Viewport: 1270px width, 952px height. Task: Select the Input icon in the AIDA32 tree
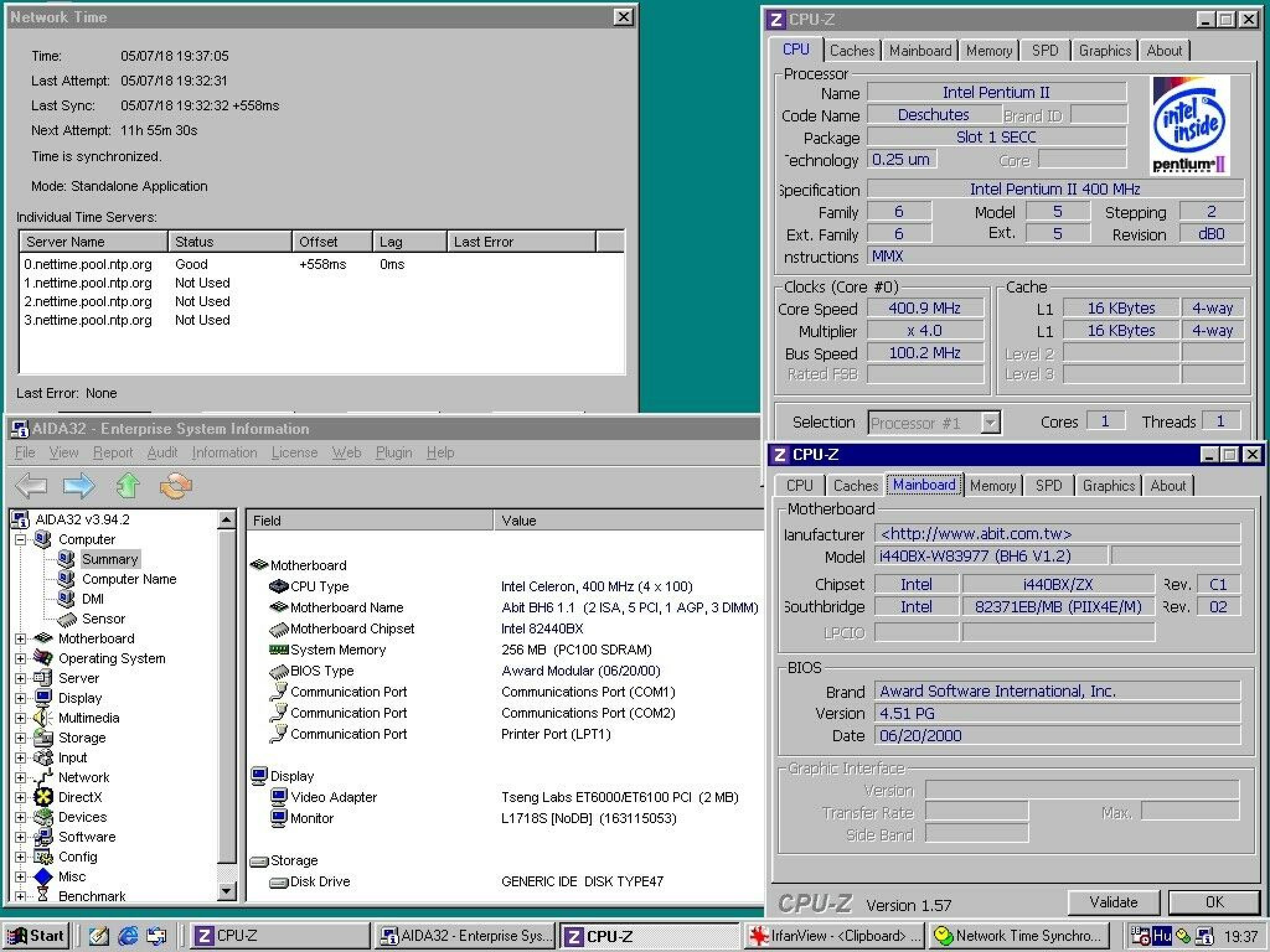[x=43, y=757]
